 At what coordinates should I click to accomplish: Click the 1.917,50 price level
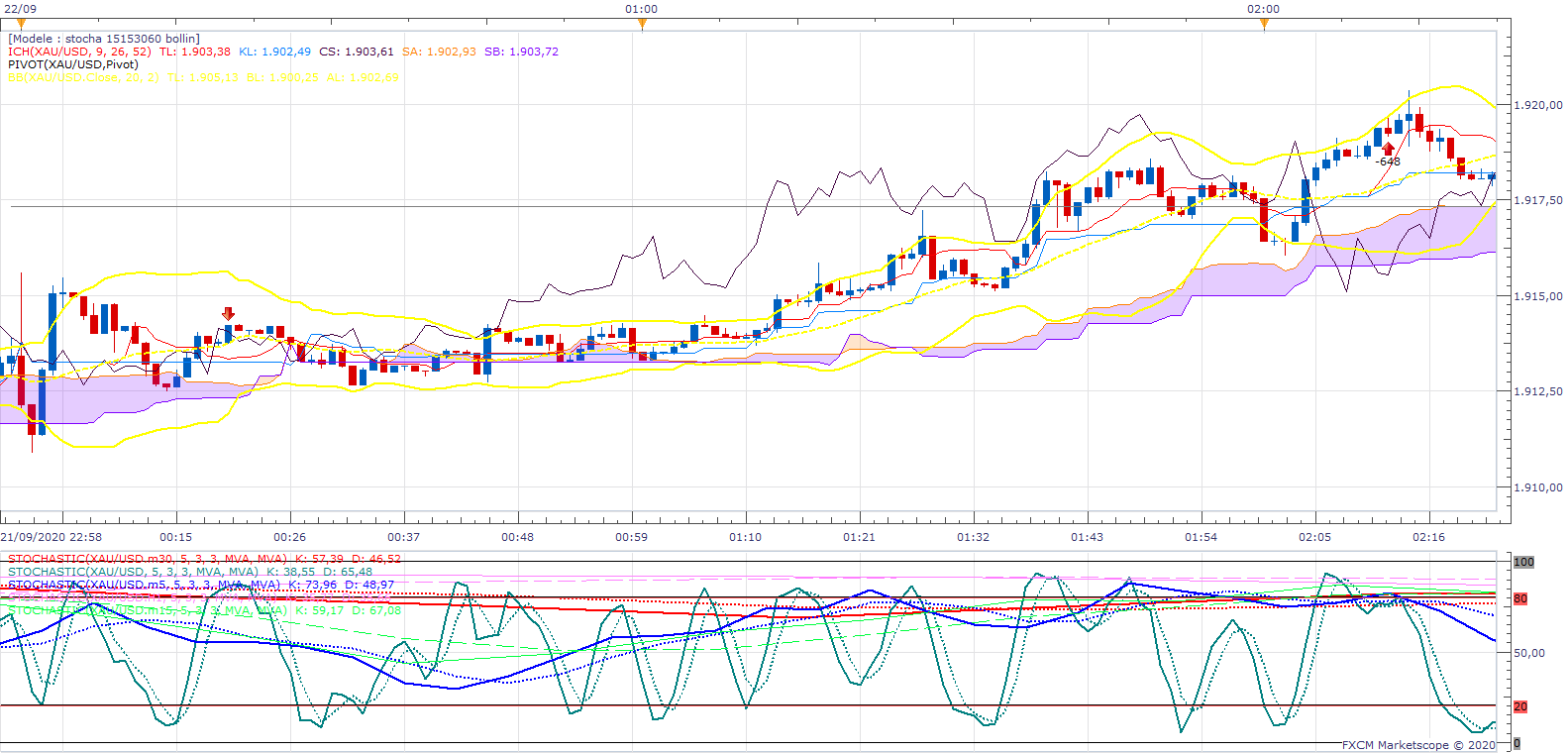click(1538, 200)
